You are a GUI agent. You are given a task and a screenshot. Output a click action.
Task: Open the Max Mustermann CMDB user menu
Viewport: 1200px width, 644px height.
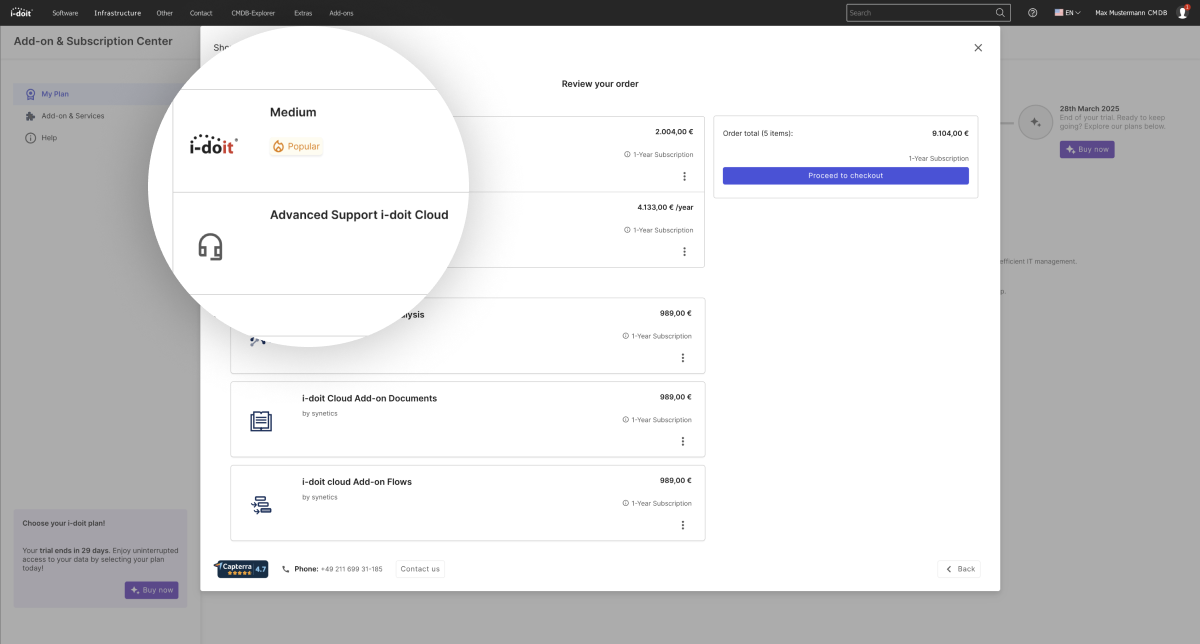pos(1141,13)
